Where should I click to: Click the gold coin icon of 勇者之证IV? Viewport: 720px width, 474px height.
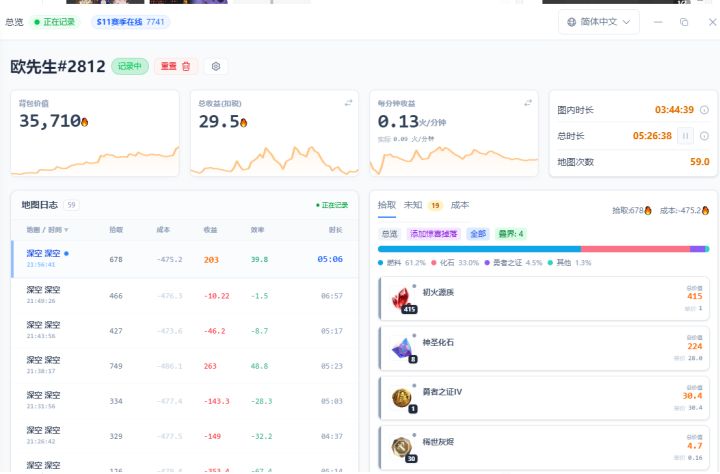pos(402,398)
